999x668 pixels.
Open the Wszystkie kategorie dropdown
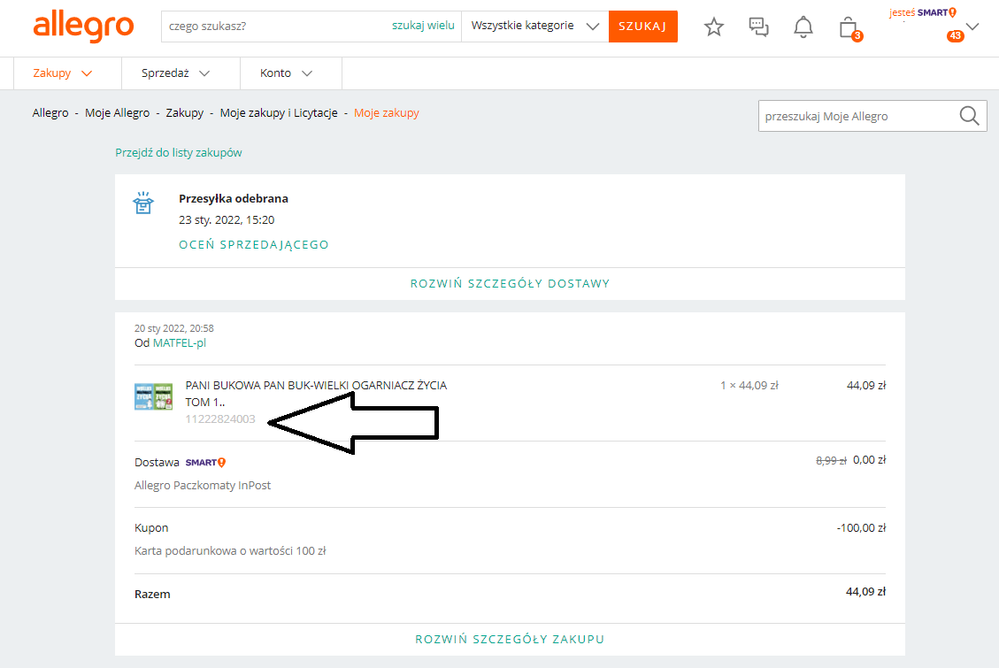point(535,26)
